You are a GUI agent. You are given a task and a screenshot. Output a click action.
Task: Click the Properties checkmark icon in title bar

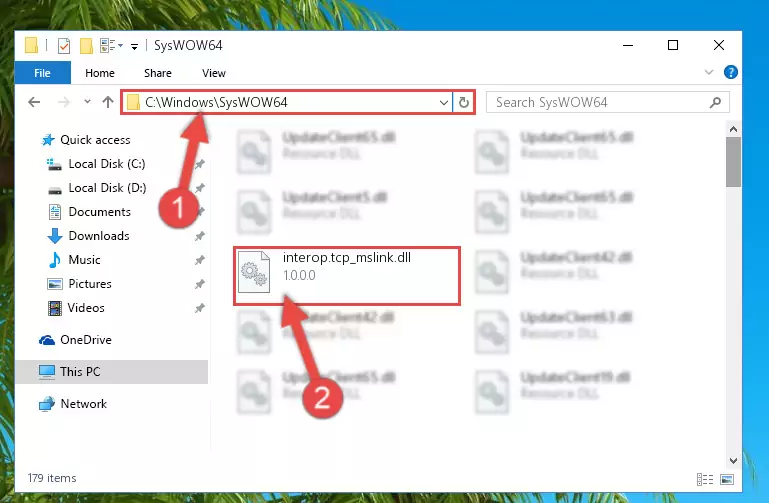point(64,46)
